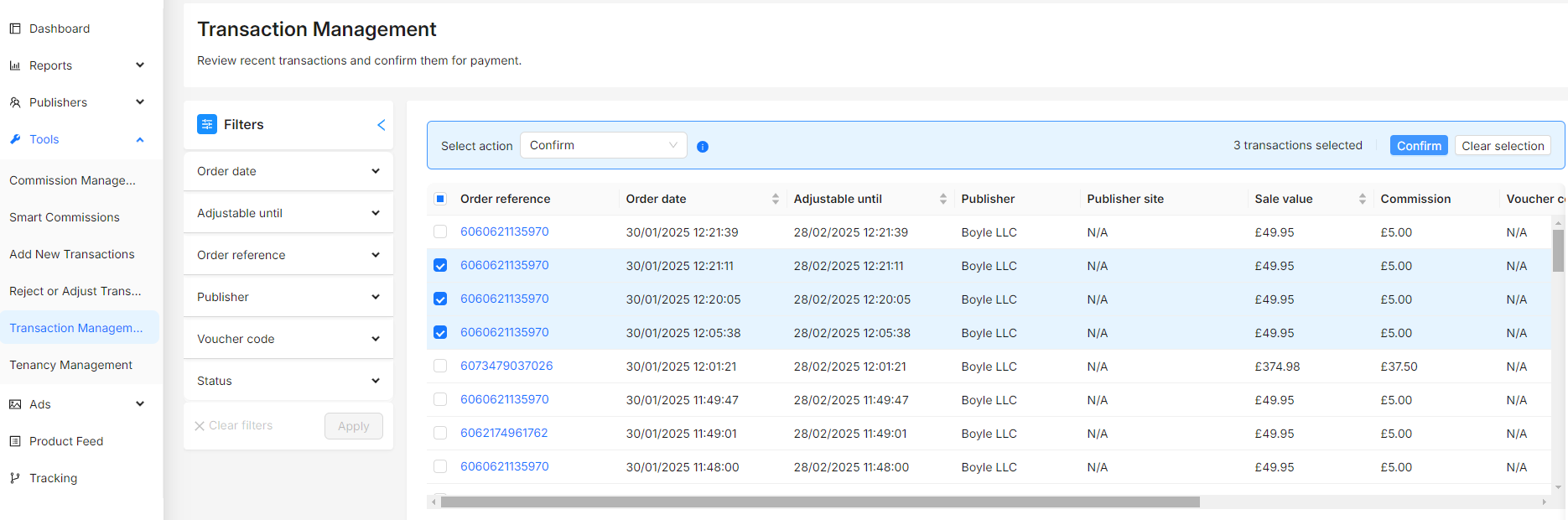This screenshot has width=1568, height=520.
Task: Click the Dashboard icon in sidebar
Action: (x=15, y=29)
